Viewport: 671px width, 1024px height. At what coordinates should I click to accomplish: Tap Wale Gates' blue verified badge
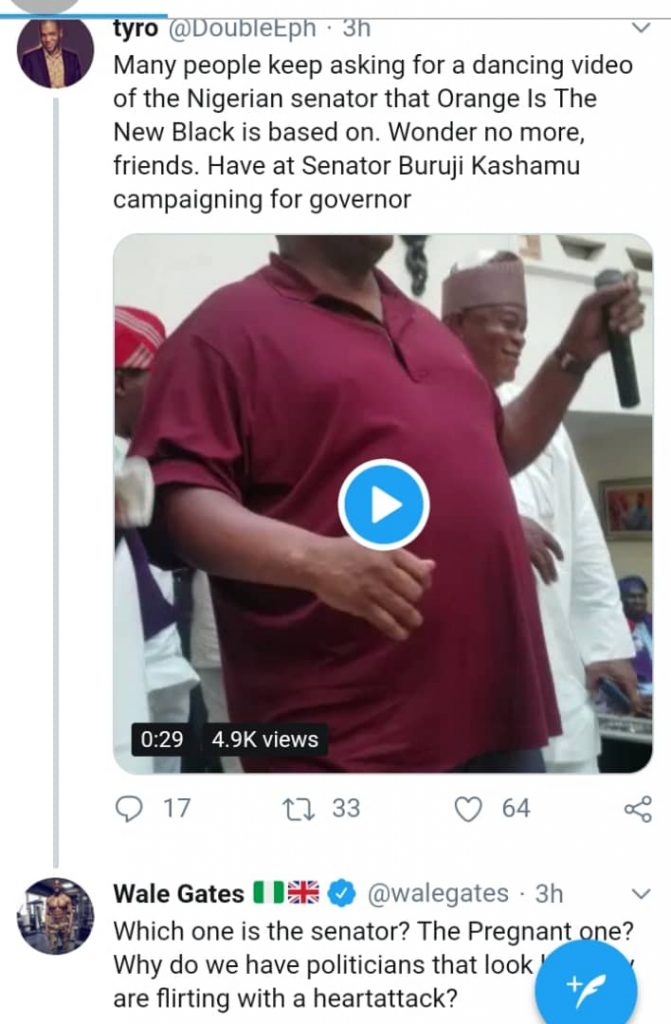(x=342, y=892)
